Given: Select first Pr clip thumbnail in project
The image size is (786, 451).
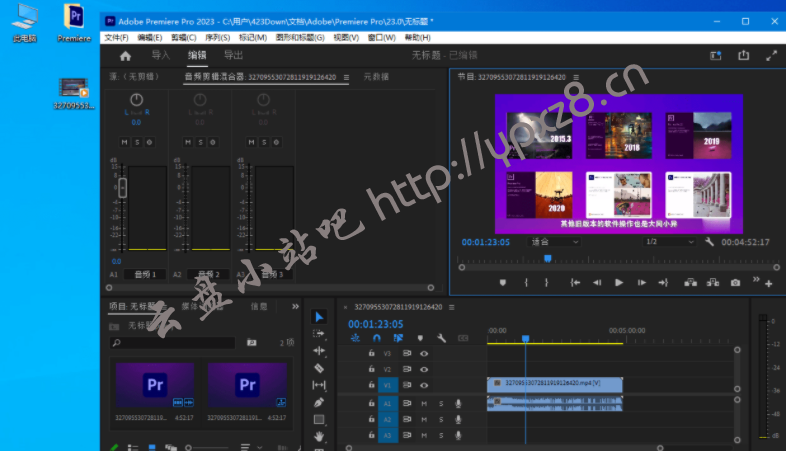Looking at the screenshot, I should point(155,385).
